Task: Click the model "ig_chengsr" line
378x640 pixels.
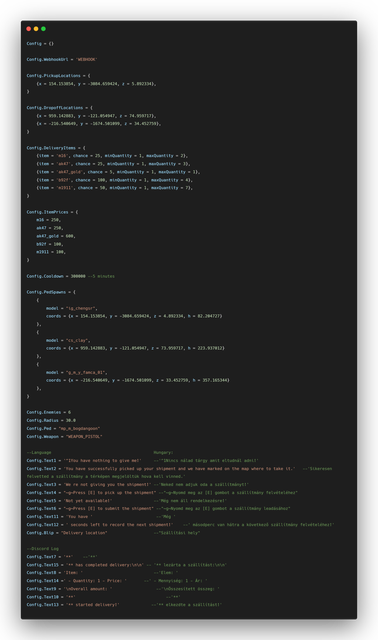Action: click(x=71, y=308)
